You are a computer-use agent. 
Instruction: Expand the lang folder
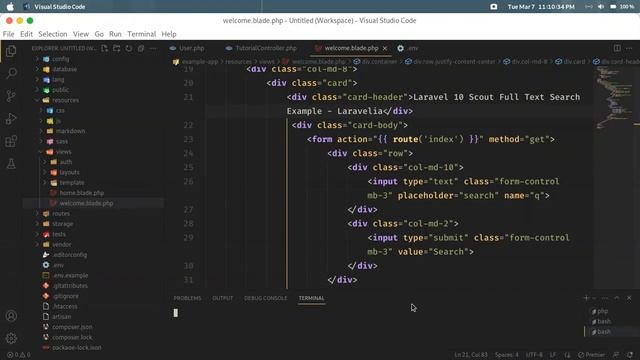coord(58,80)
